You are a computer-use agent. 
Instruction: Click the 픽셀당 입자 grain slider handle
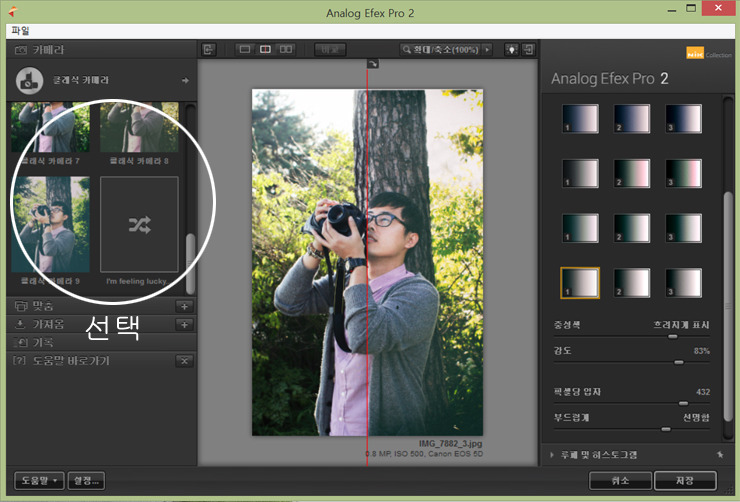pyautogui.click(x=683, y=403)
